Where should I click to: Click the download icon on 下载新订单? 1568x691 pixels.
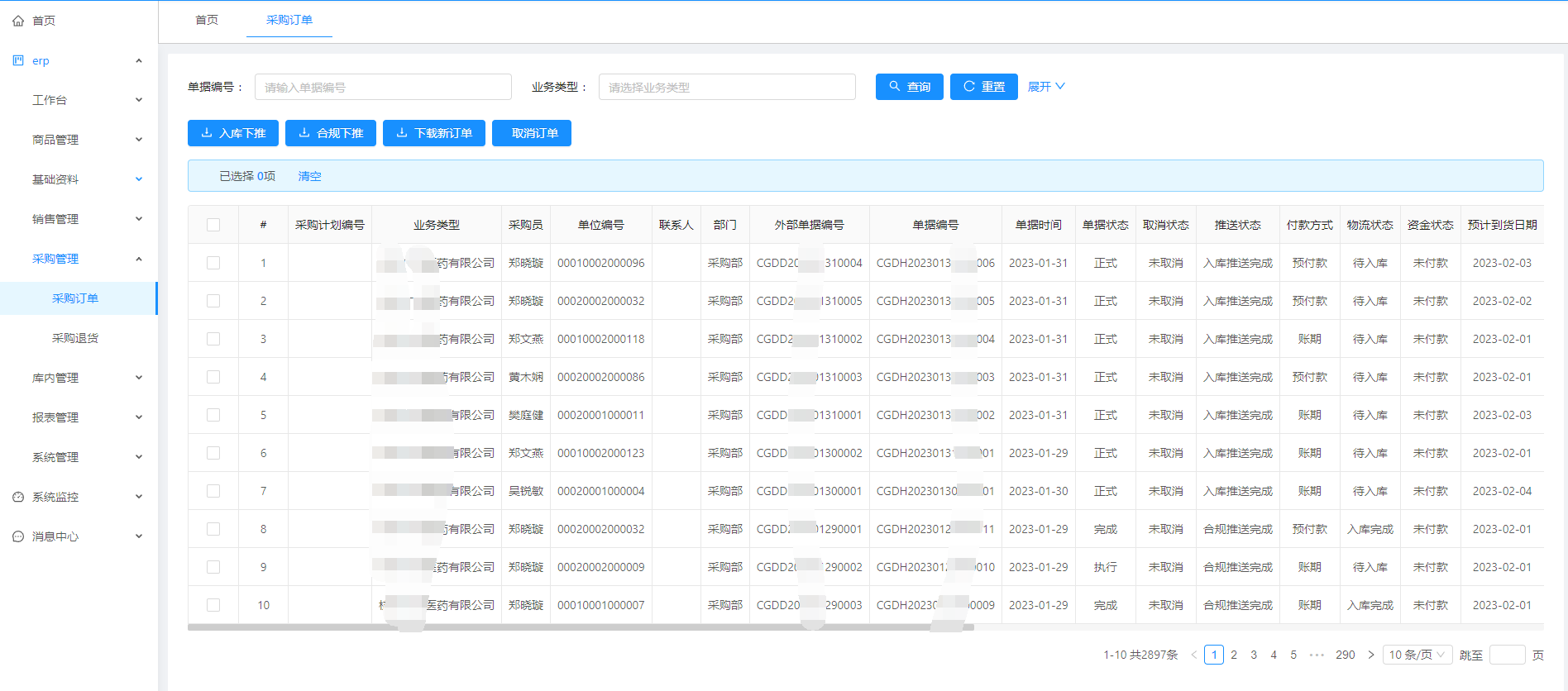pos(402,132)
